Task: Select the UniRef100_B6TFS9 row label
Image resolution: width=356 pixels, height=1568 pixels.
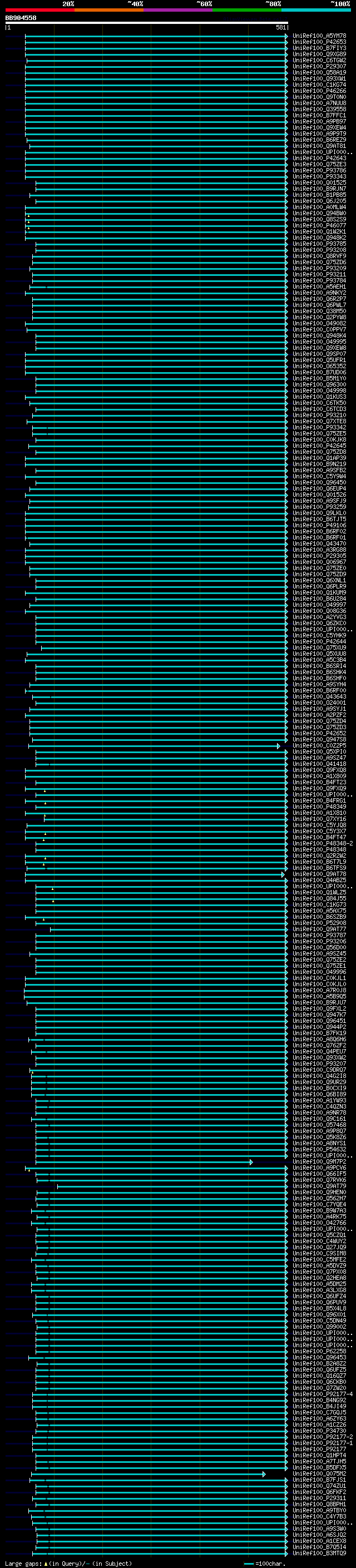Action: pos(319,868)
